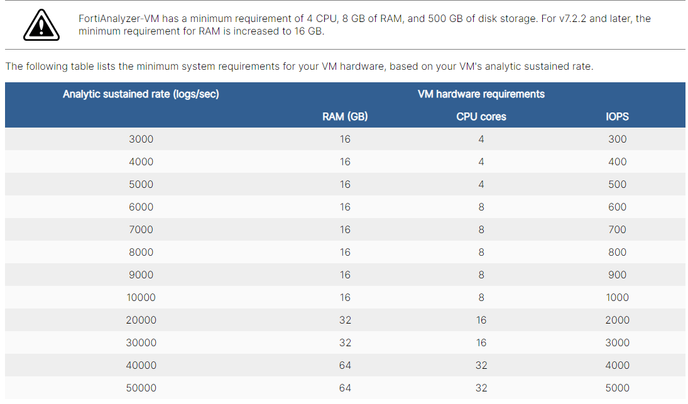
Task: Click the IOPS value 5000 in last row
Action: click(x=616, y=388)
